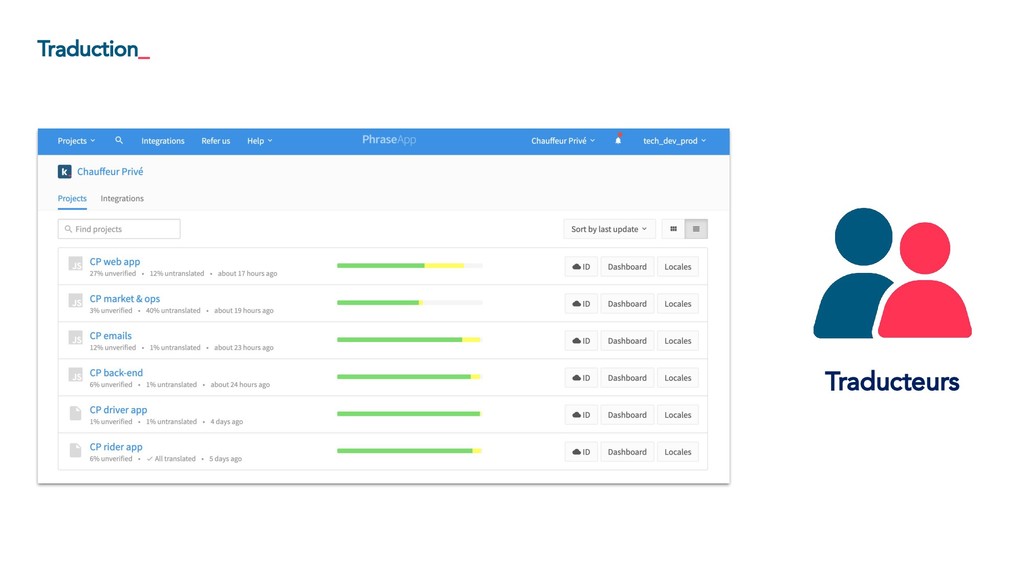Click the CP driver app progress bar

point(409,414)
